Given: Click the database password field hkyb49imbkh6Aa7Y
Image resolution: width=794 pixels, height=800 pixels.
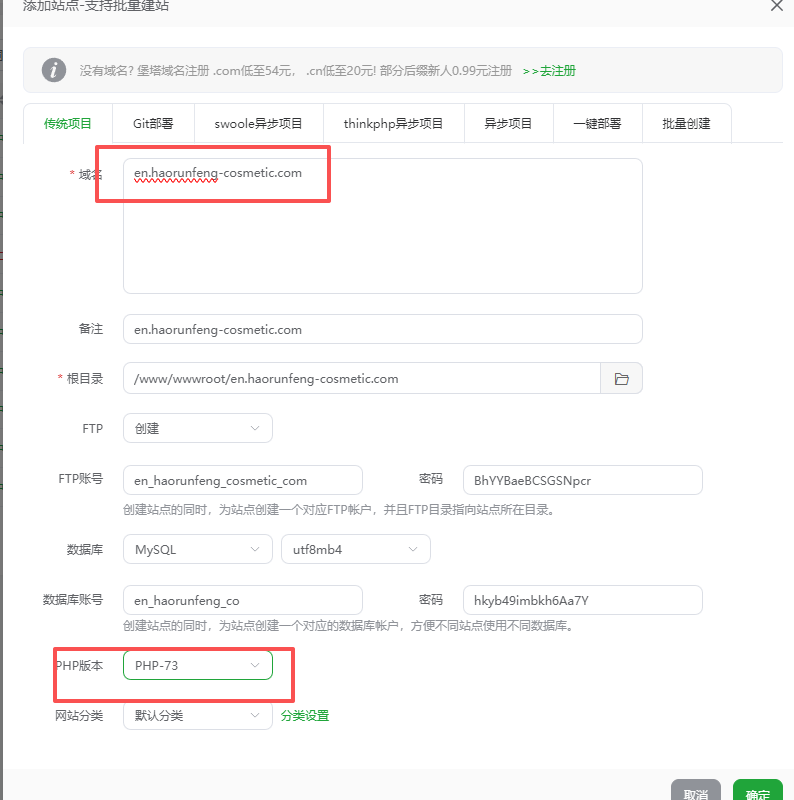Looking at the screenshot, I should pyautogui.click(x=583, y=600).
